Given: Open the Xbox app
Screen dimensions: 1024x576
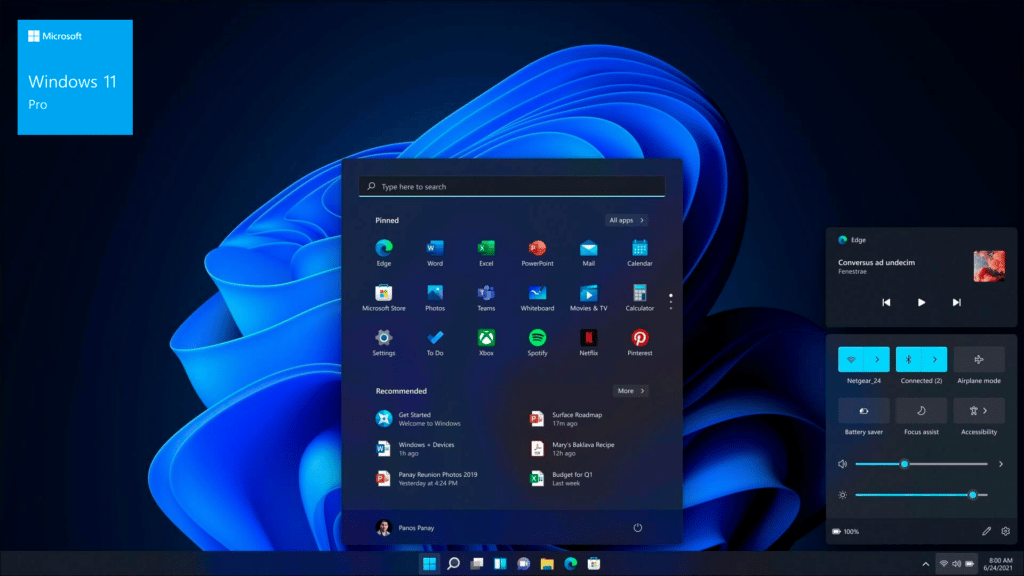Looking at the screenshot, I should [486, 338].
